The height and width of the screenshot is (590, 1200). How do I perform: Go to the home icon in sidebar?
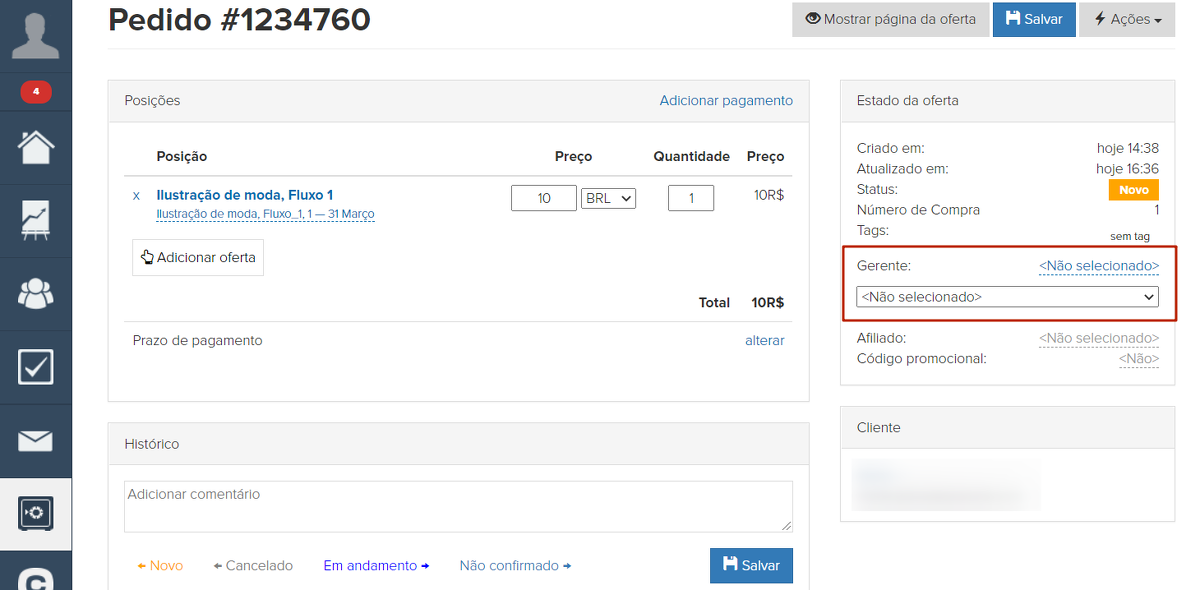(x=35, y=147)
